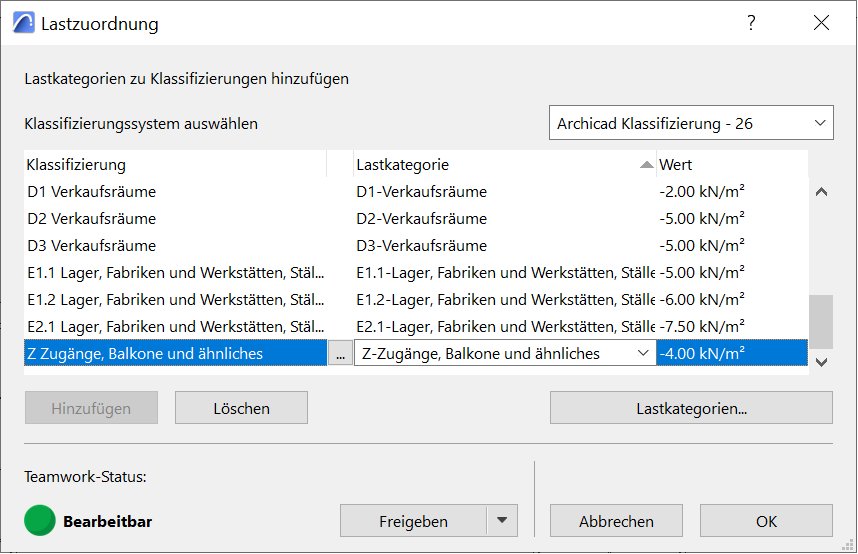Select the E1.2 Lager, Fabriken row
Viewport: 858px width, 554px height.
point(175,300)
